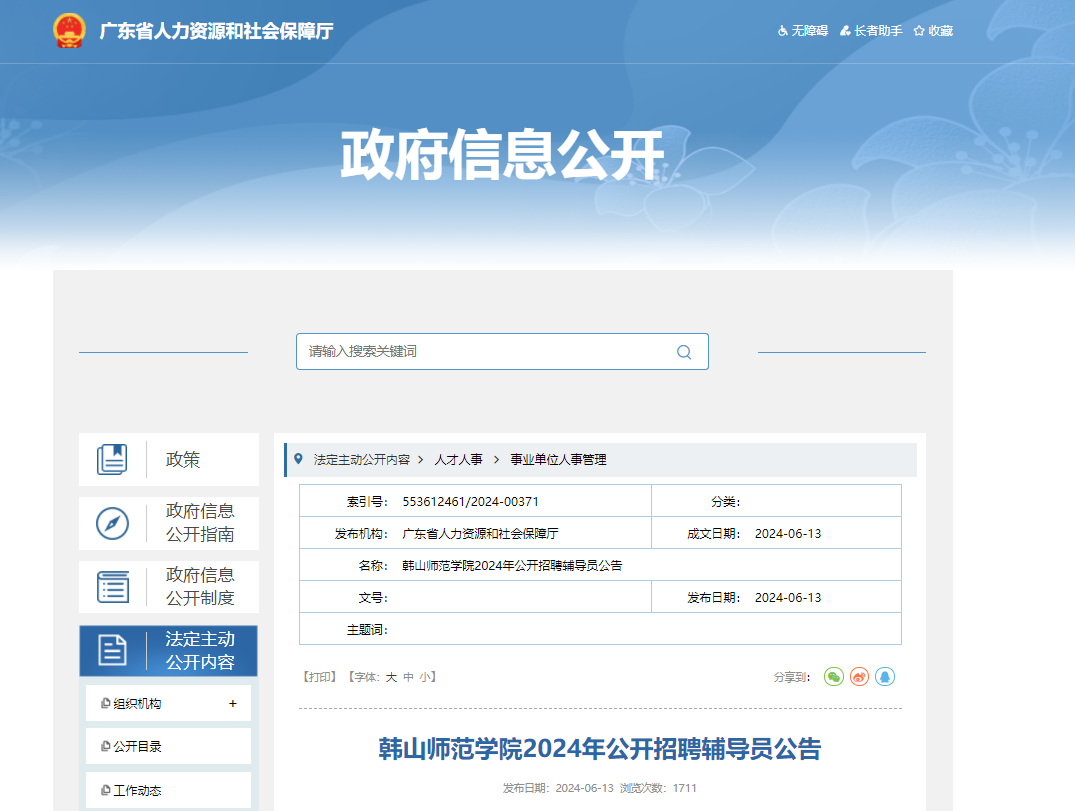Click the 政策 book icon
Viewport: 1075px width, 811px height.
pos(112,459)
